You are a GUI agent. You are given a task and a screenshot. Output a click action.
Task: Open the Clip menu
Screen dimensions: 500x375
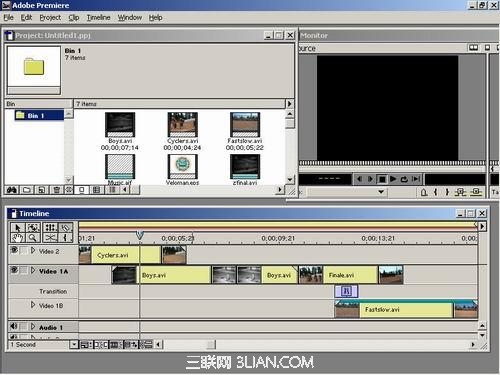point(74,18)
